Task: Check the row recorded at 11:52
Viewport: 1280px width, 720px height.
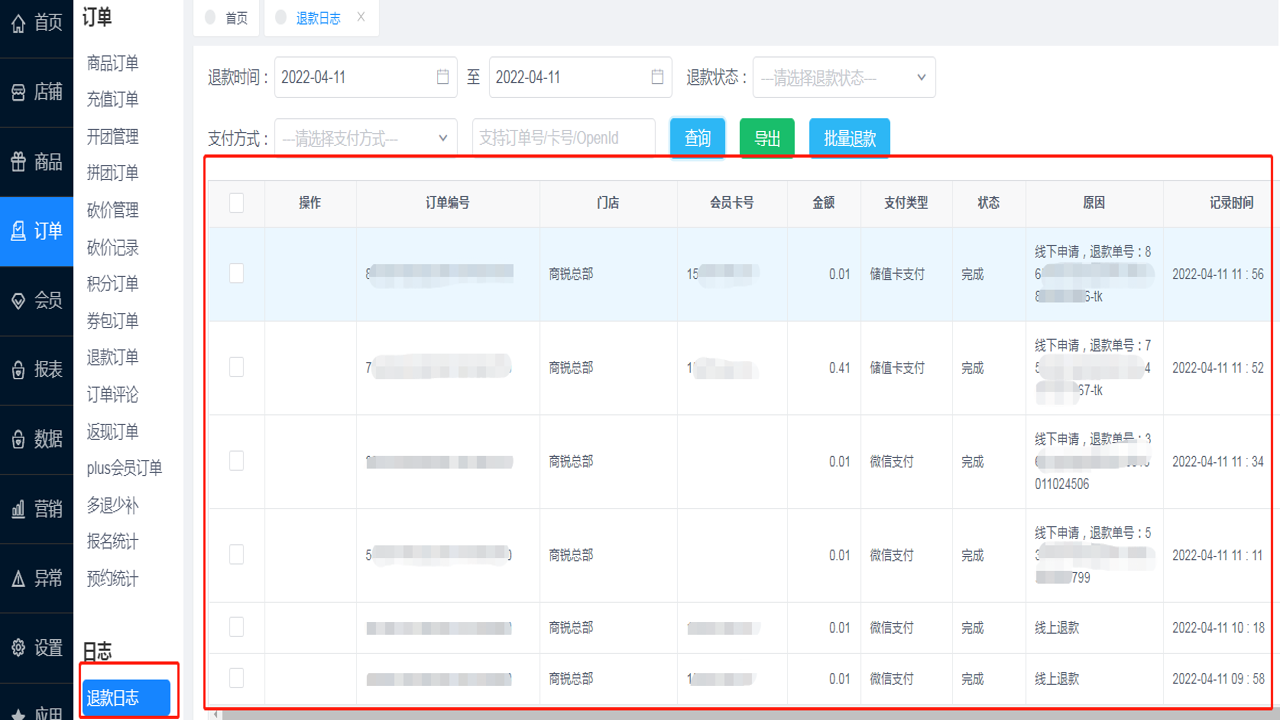Action: [x=236, y=367]
